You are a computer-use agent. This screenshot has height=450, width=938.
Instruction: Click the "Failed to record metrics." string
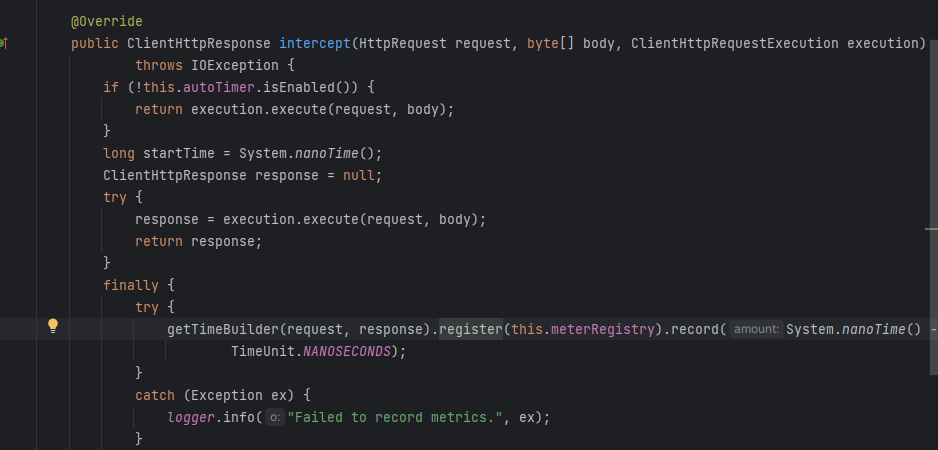click(395, 417)
